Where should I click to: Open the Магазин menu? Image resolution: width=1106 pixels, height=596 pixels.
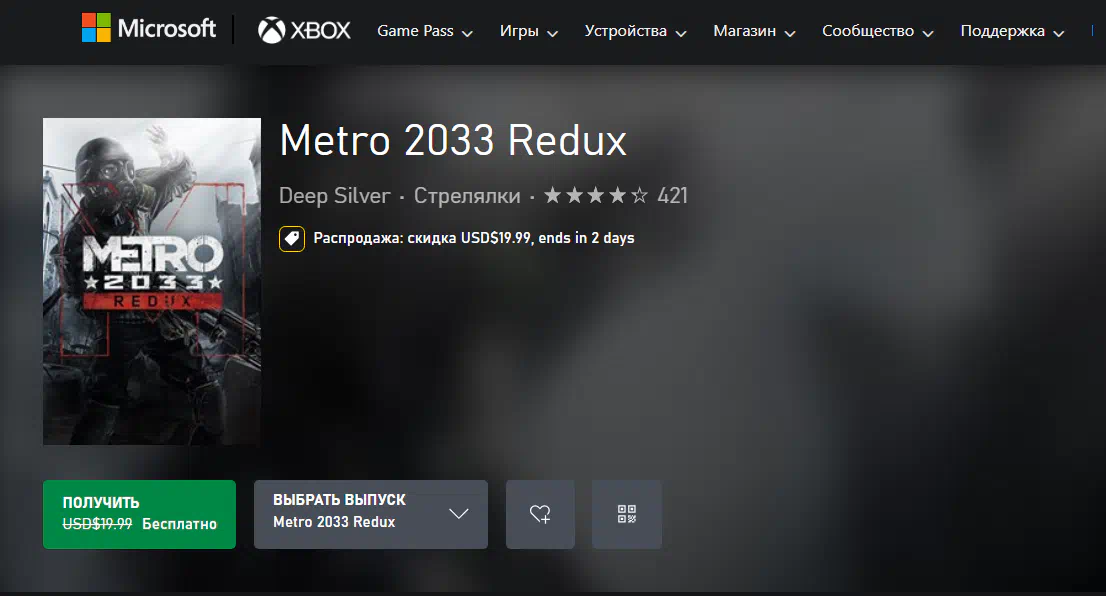(754, 31)
